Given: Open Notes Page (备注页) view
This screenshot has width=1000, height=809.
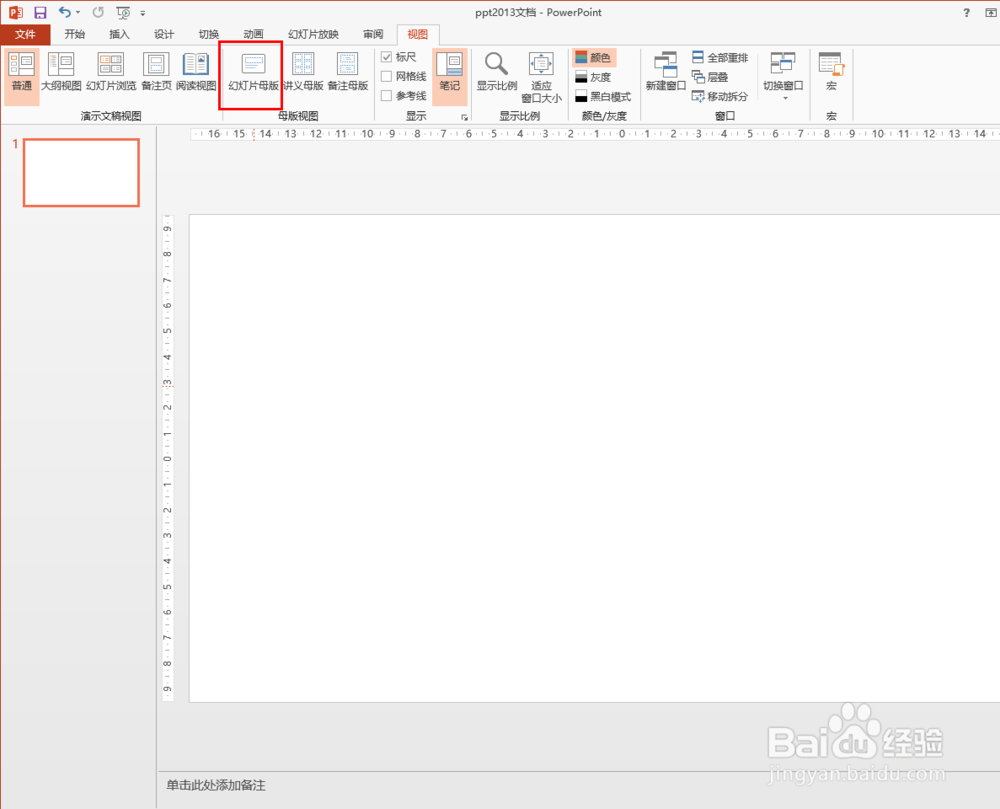Looking at the screenshot, I should [x=156, y=72].
